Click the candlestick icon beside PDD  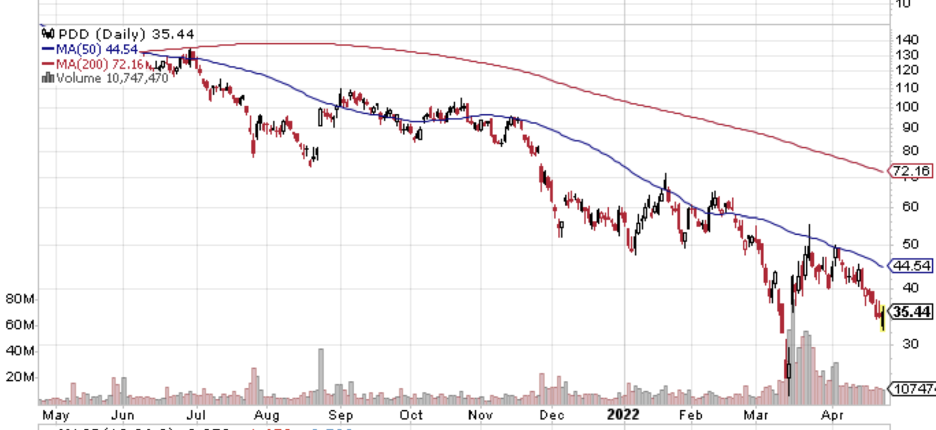[48, 34]
